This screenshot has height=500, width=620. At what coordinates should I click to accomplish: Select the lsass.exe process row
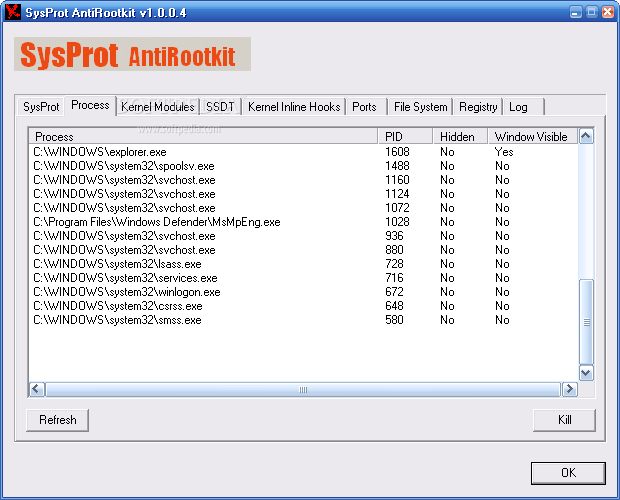point(303,264)
